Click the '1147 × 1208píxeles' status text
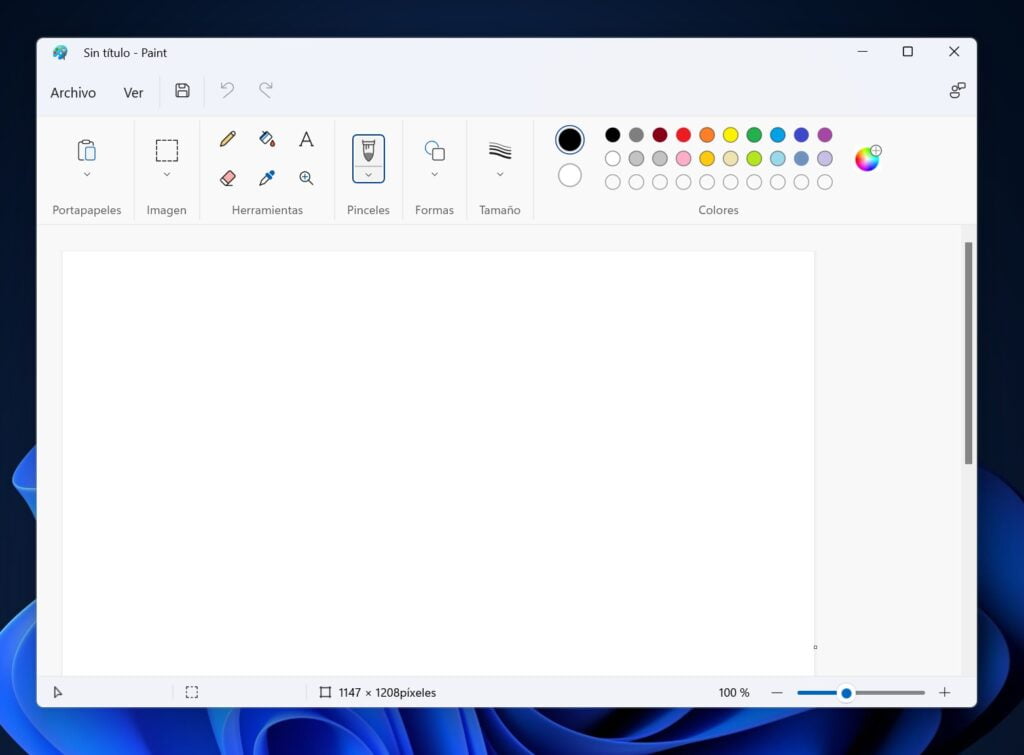 (387, 692)
